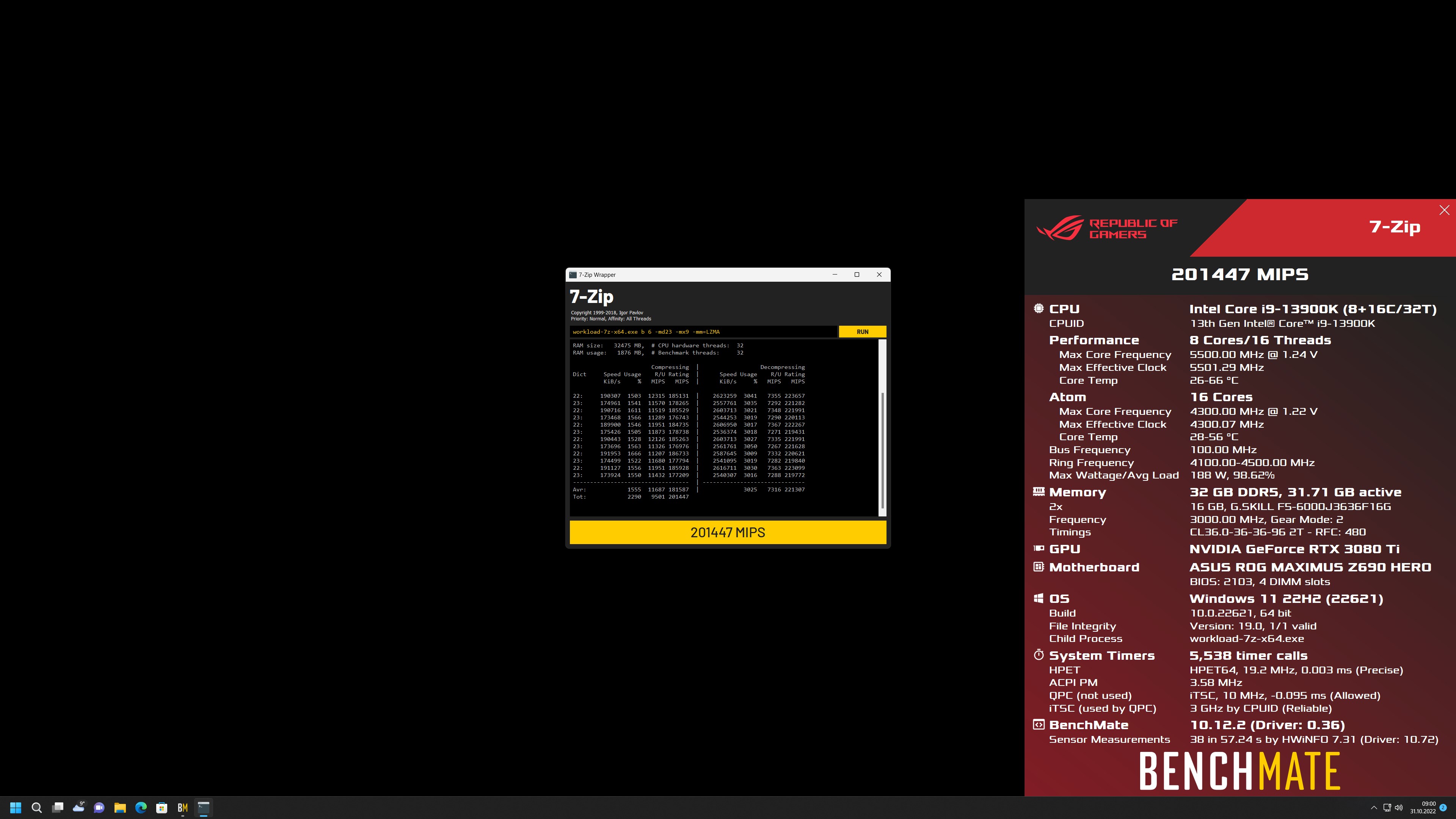Screen dimensions: 1456x819
Task: Click the BenchMate code icon in result panel
Action: coord(1038,725)
